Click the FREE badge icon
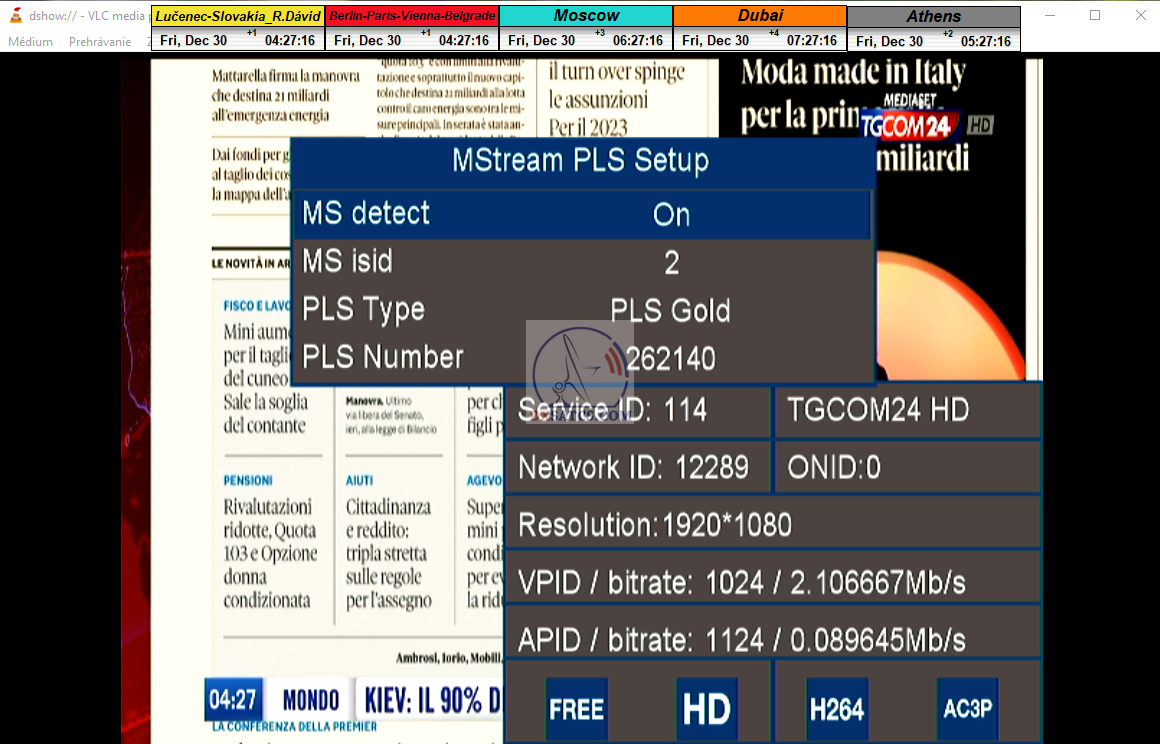Viewport: 1160px width, 744px height. 577,709
